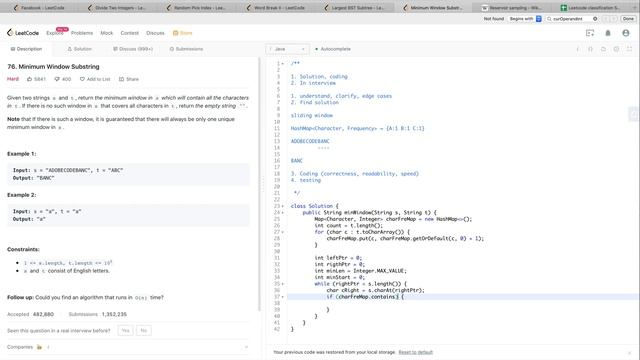Open Problems in the nav bar
640x360 pixels.
coord(82,33)
